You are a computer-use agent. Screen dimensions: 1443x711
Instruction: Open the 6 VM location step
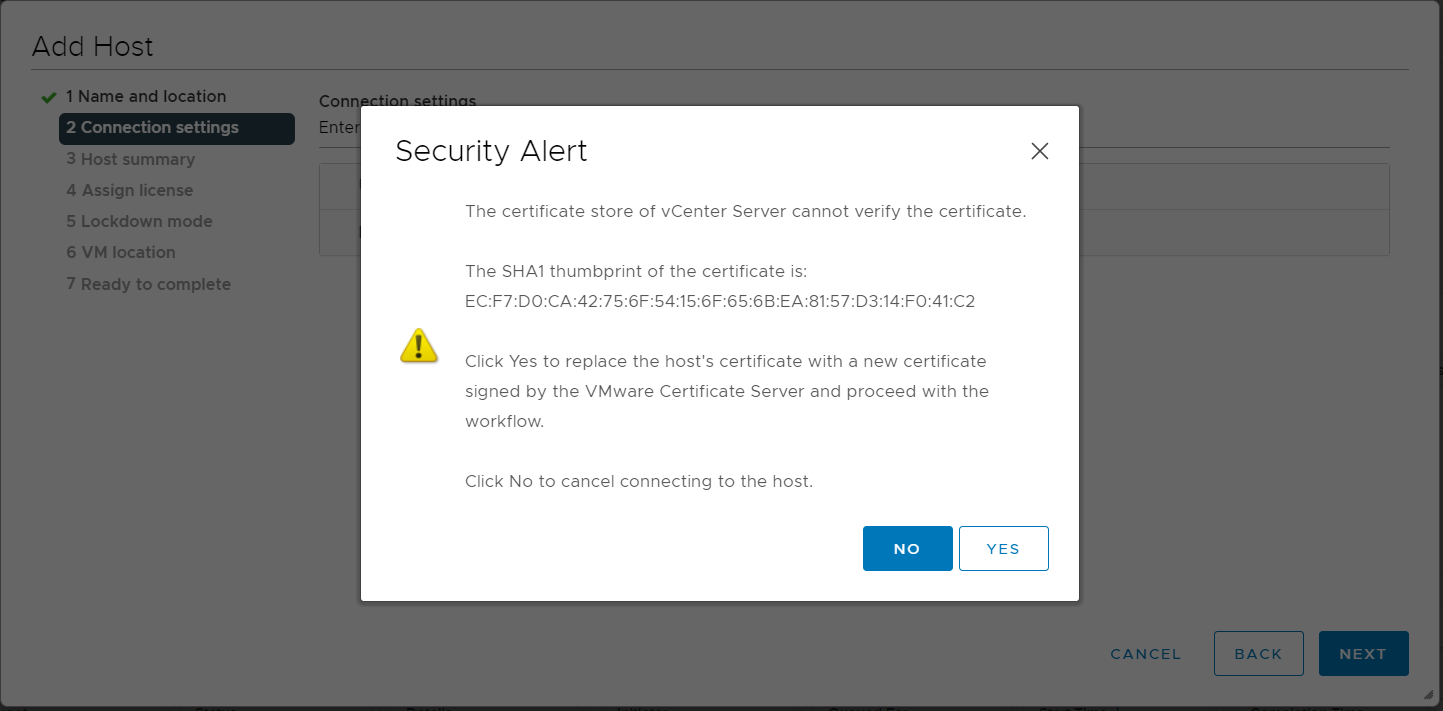pos(120,252)
